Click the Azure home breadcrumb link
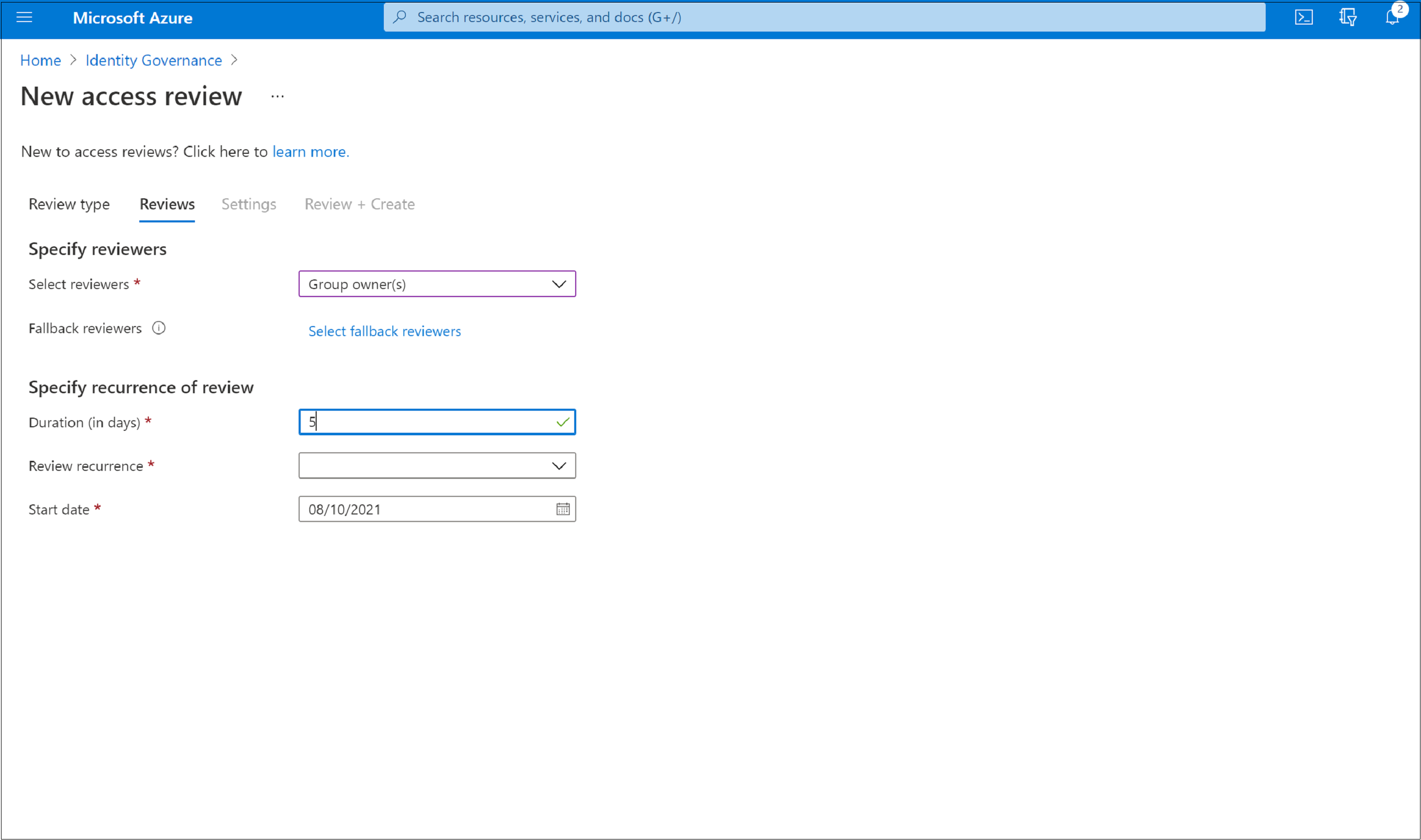Image resolution: width=1421 pixels, height=840 pixels. (41, 59)
